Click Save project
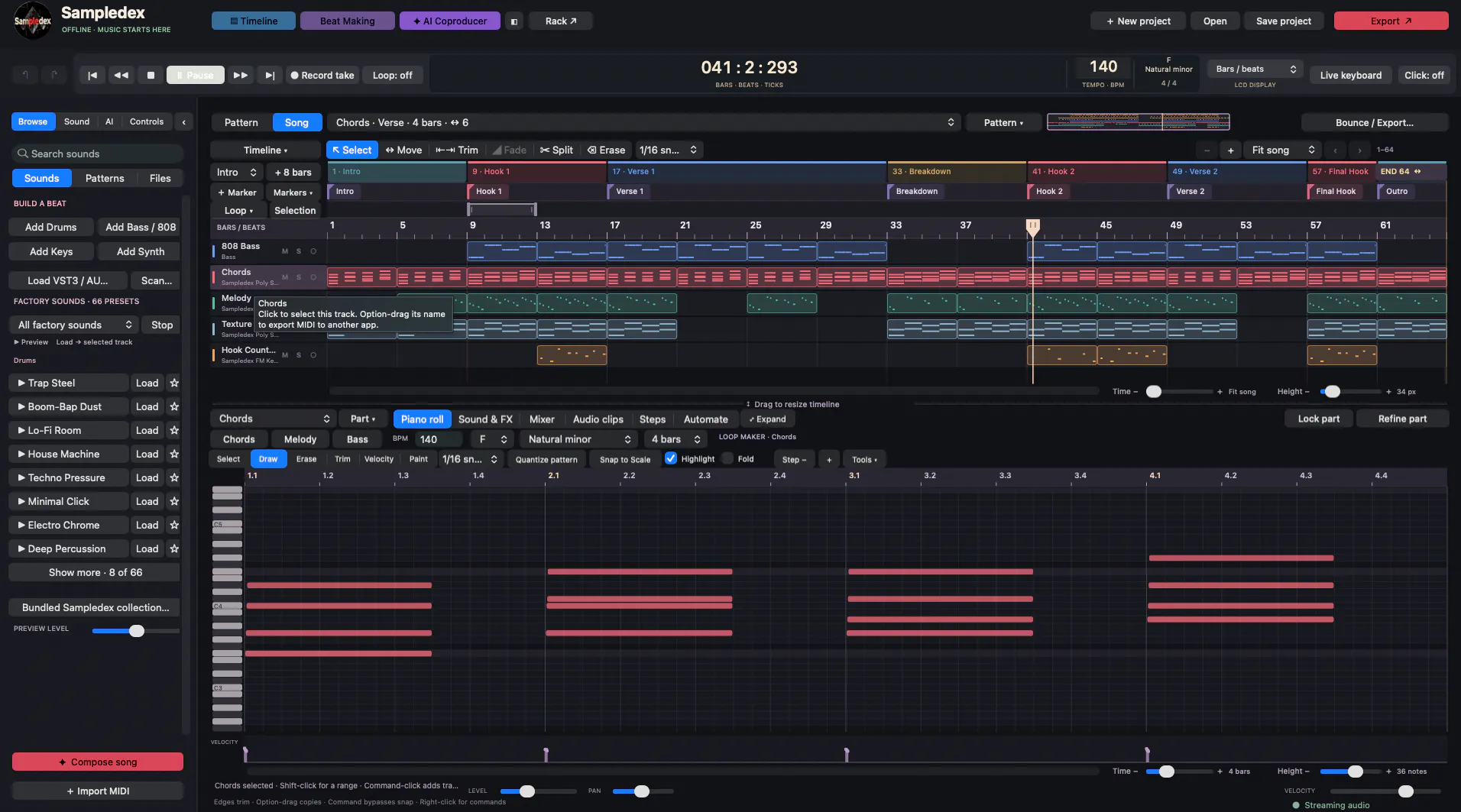The image size is (1461, 812). [x=1283, y=21]
